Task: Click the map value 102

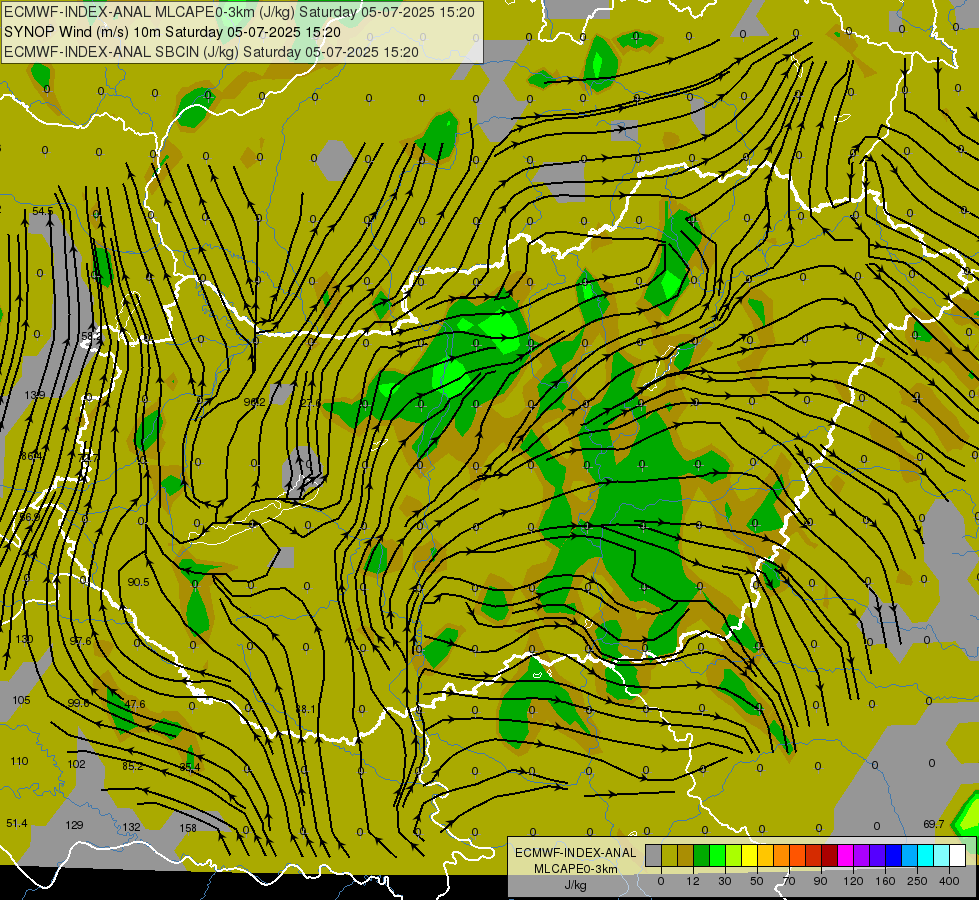Action: pos(76,764)
